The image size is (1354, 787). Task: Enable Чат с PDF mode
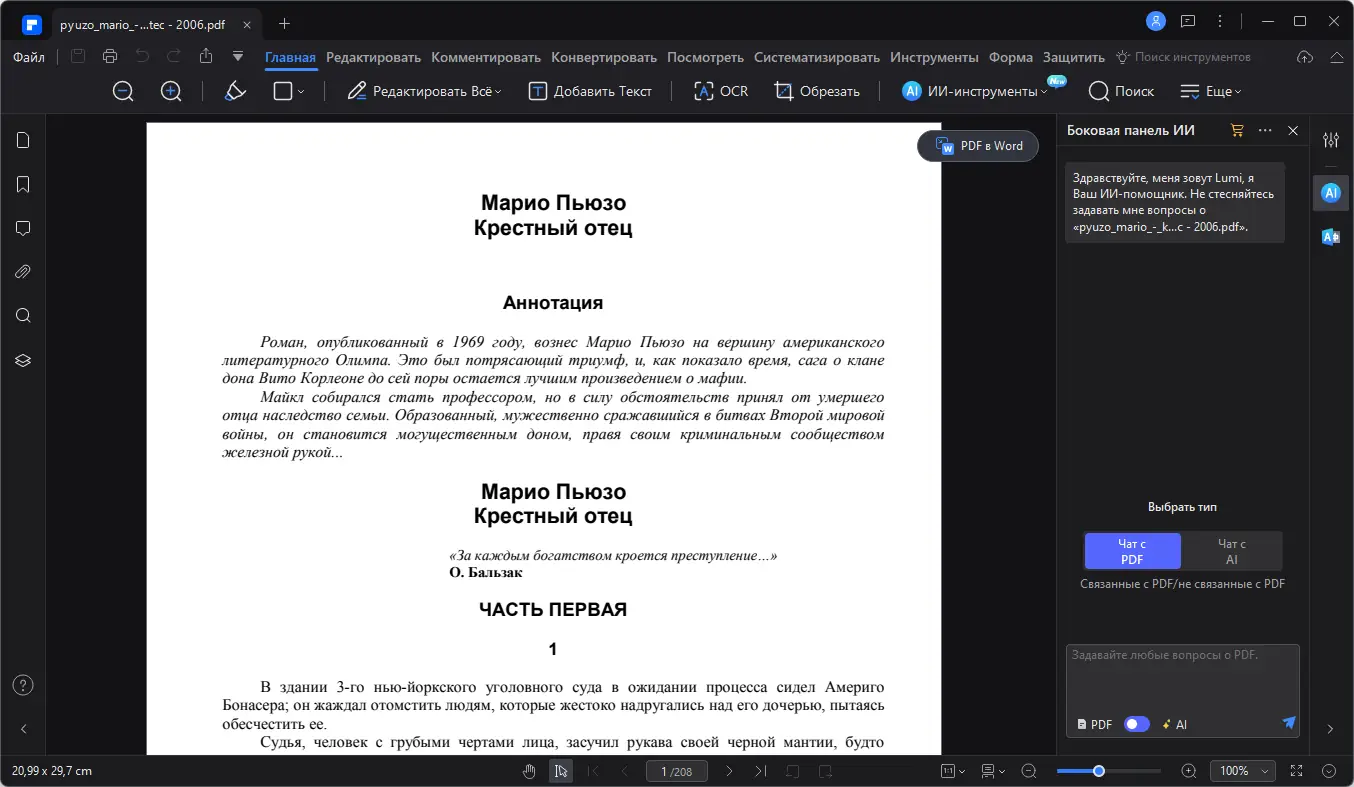[1132, 550]
